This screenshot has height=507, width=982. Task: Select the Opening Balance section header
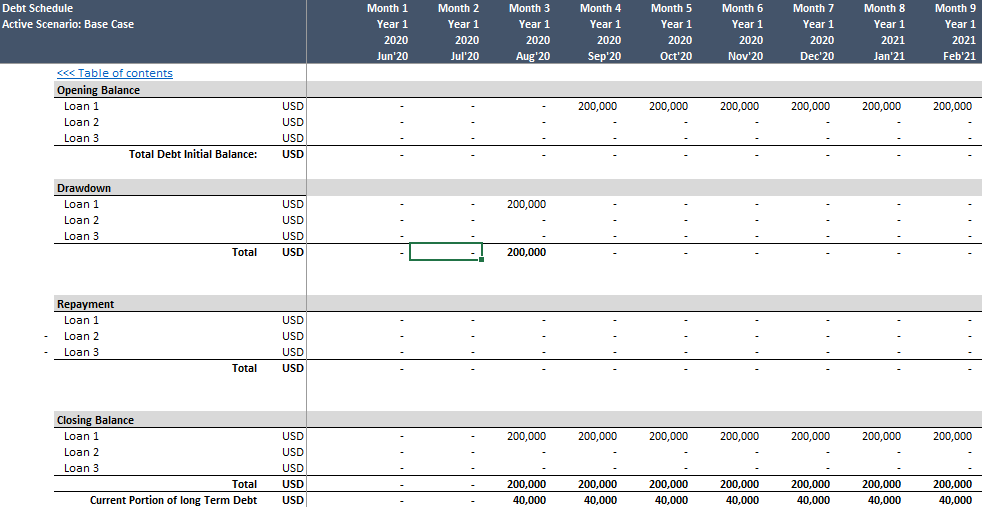[x=98, y=90]
